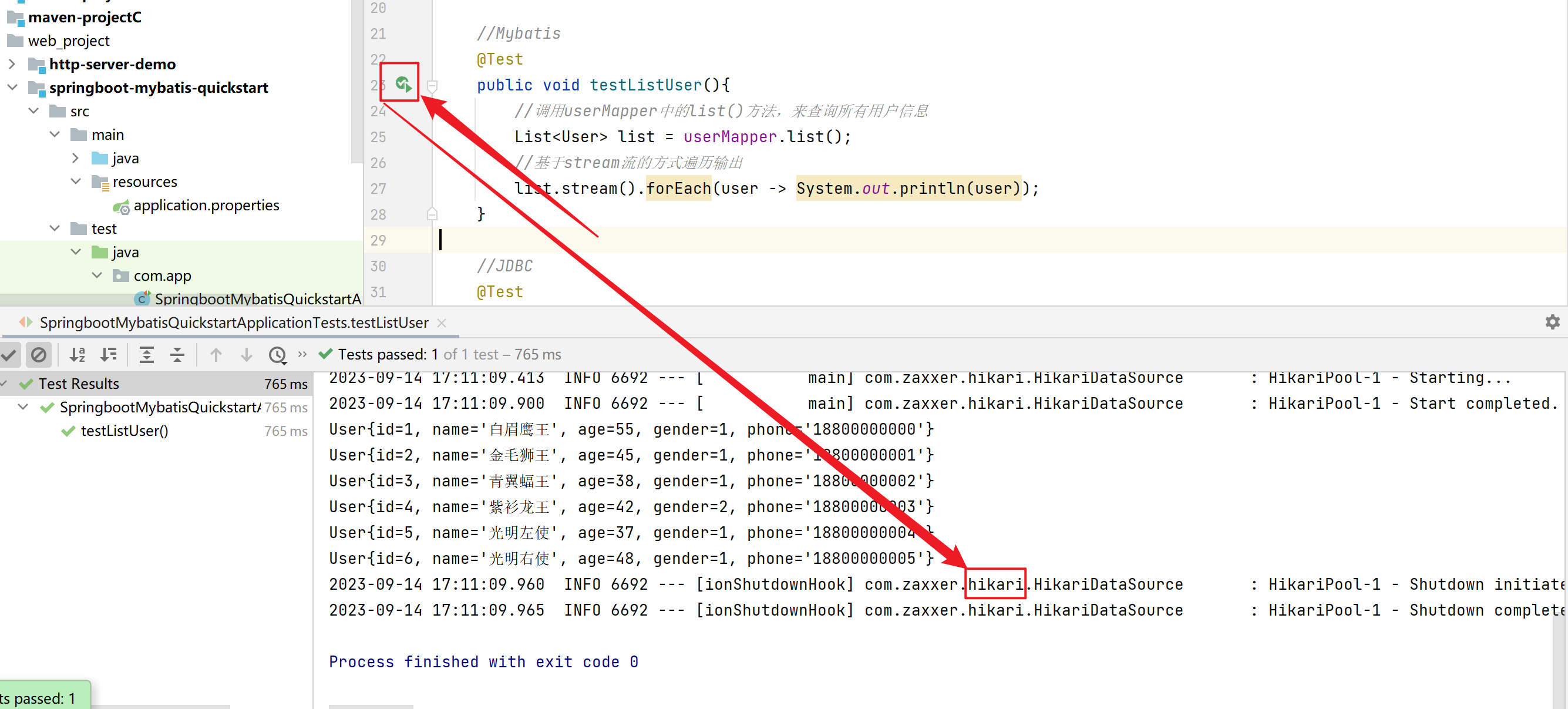The height and width of the screenshot is (709, 1568).
Task: Click the application.properties spring icon
Action: 121,207
